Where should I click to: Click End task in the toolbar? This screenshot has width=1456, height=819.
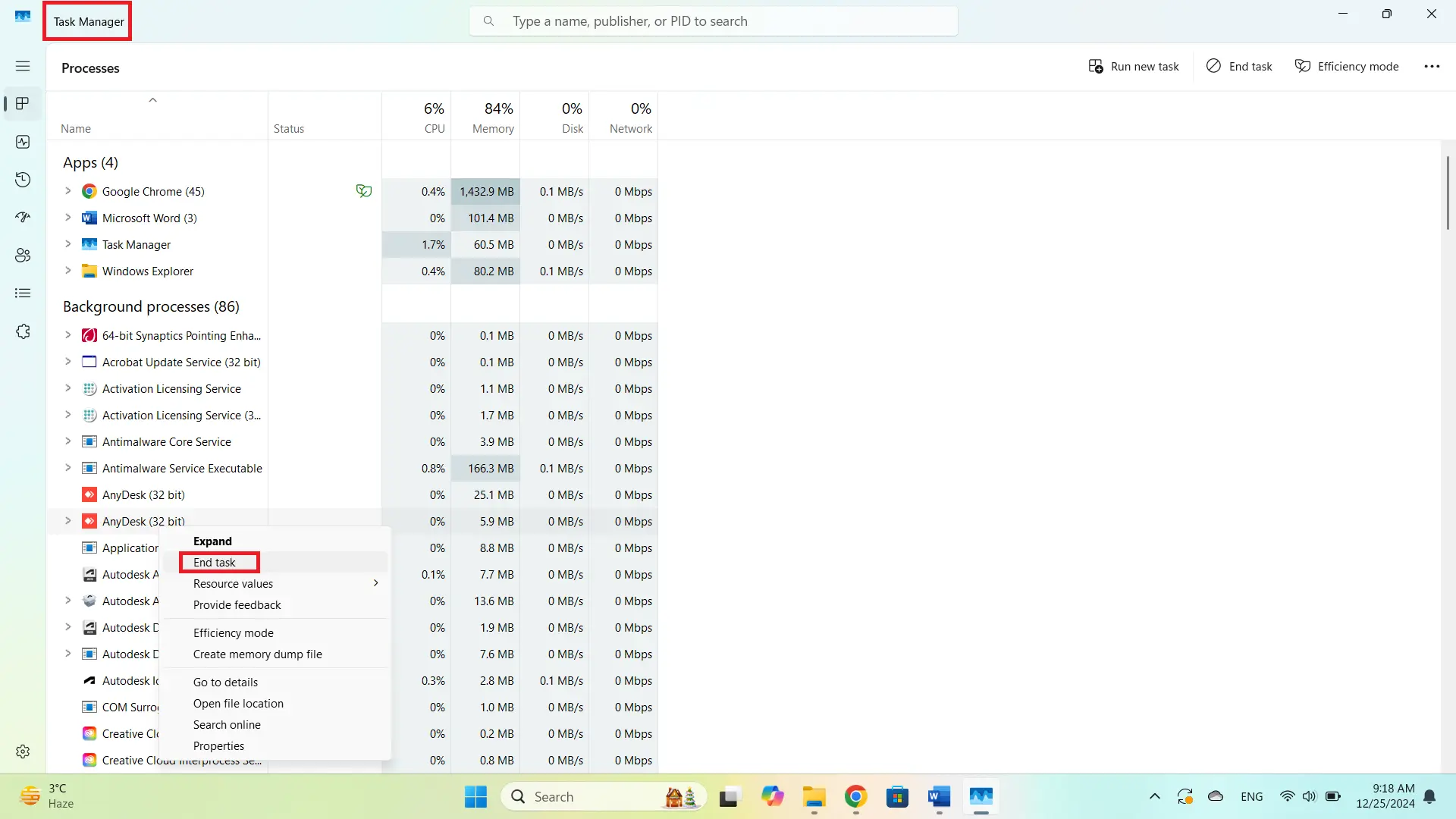1238,66
